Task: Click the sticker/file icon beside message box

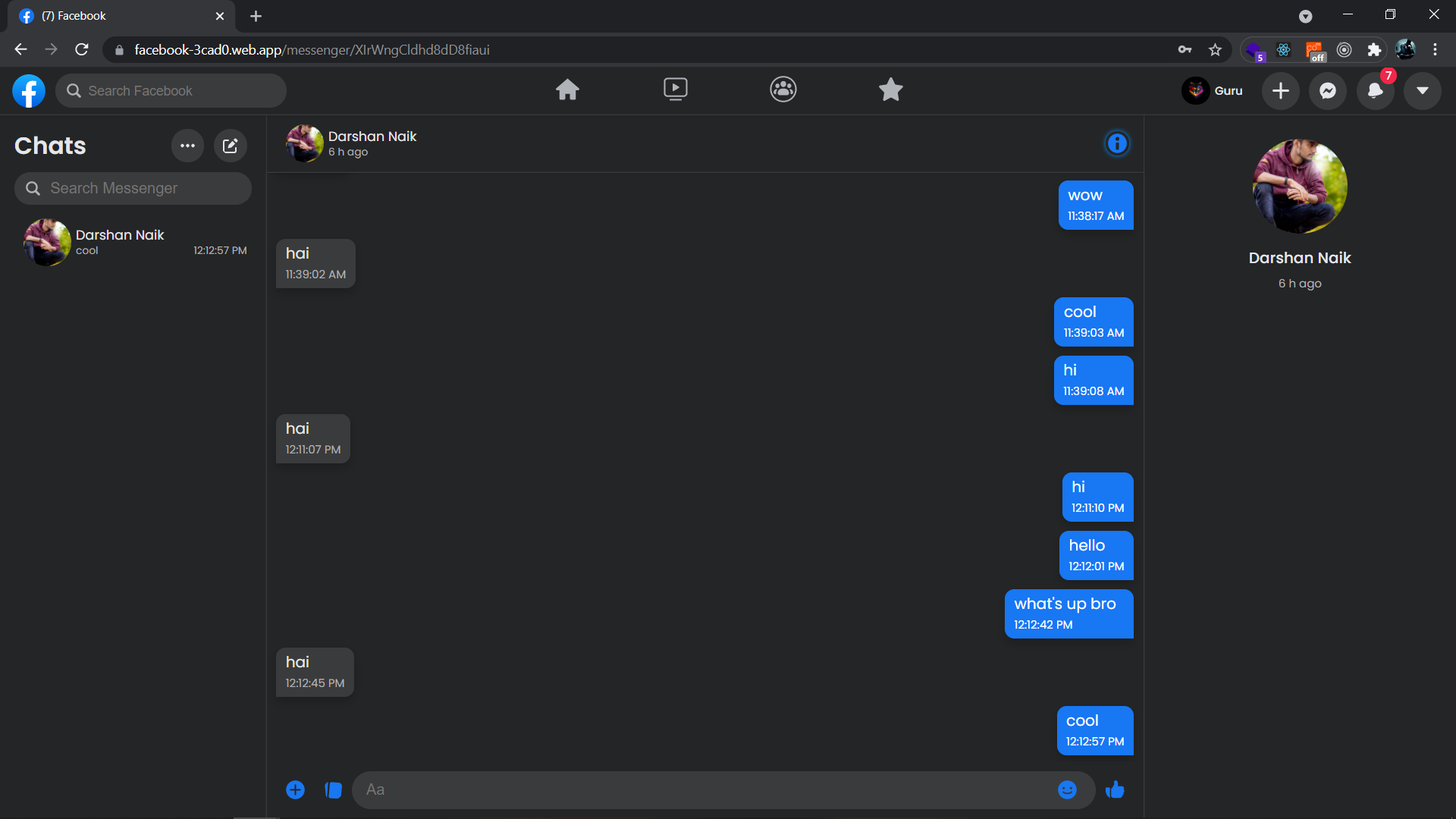Action: pyautogui.click(x=333, y=790)
